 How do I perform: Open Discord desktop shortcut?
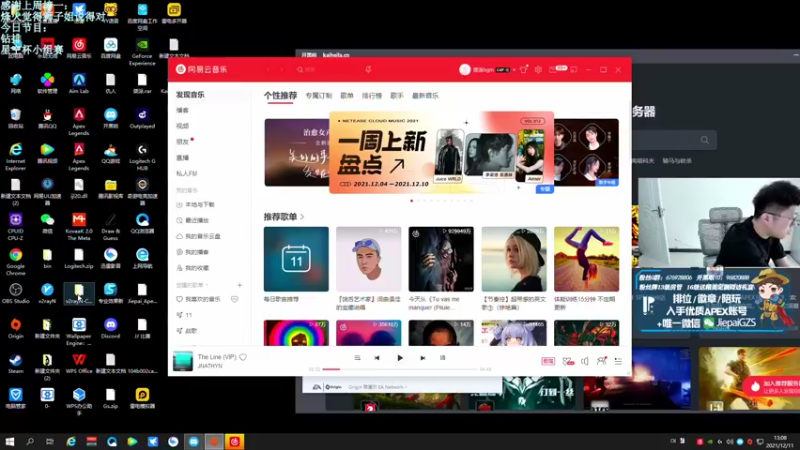110,328
